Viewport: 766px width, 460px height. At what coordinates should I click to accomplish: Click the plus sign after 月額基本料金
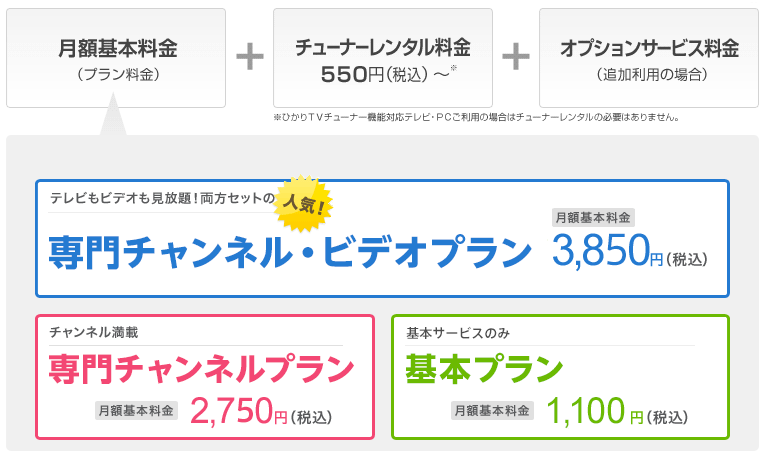coord(250,57)
